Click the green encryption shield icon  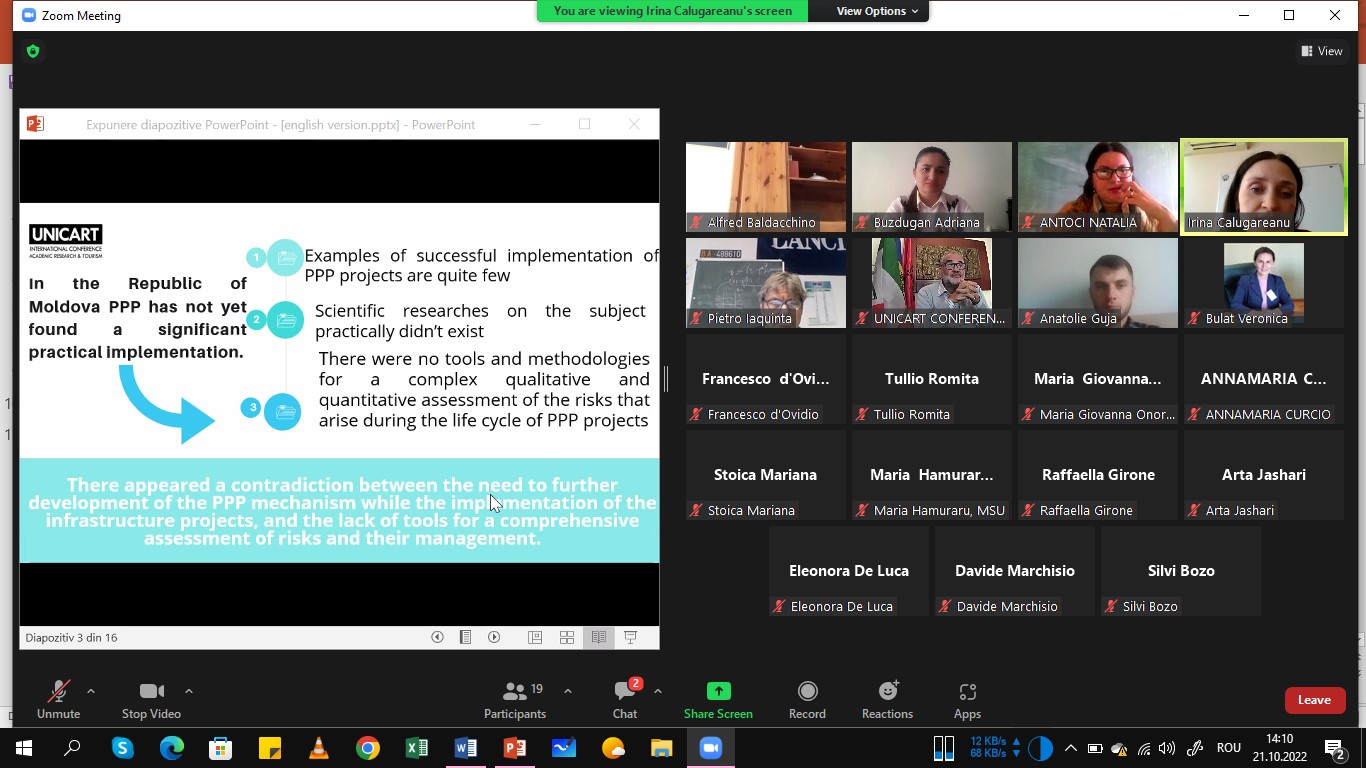pos(33,51)
